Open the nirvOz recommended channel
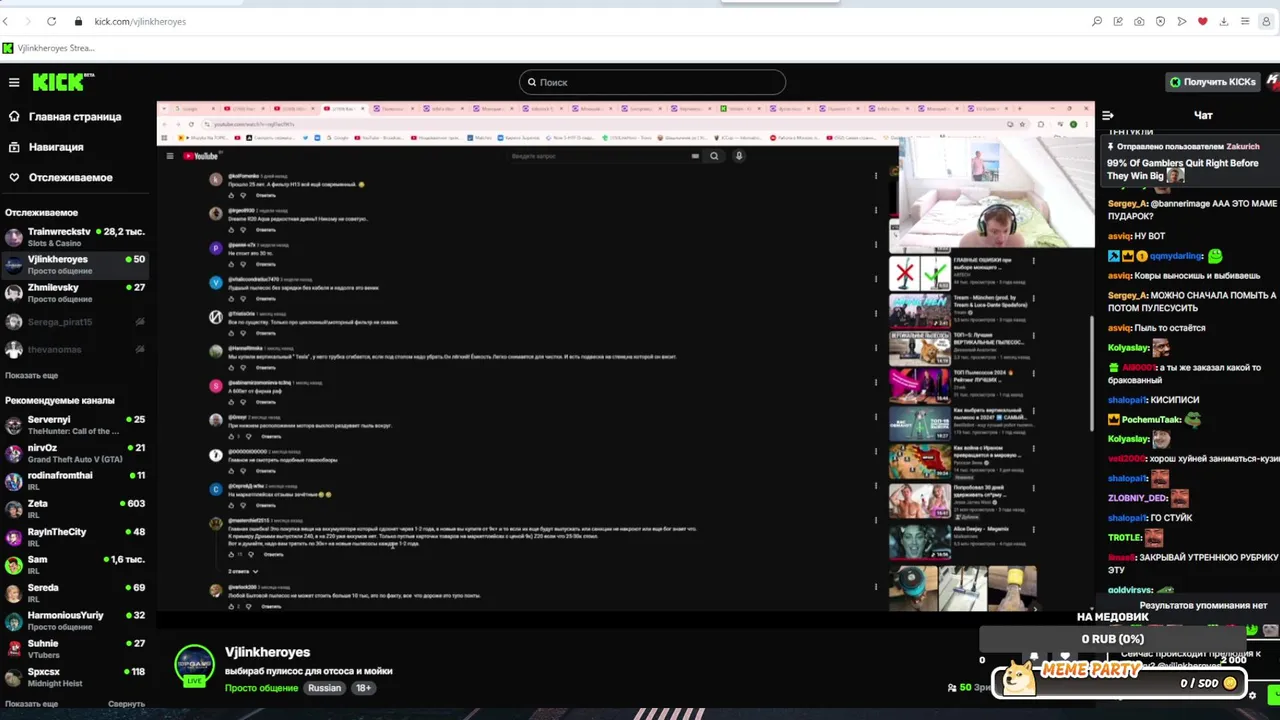The height and width of the screenshot is (720, 1280). coord(75,453)
